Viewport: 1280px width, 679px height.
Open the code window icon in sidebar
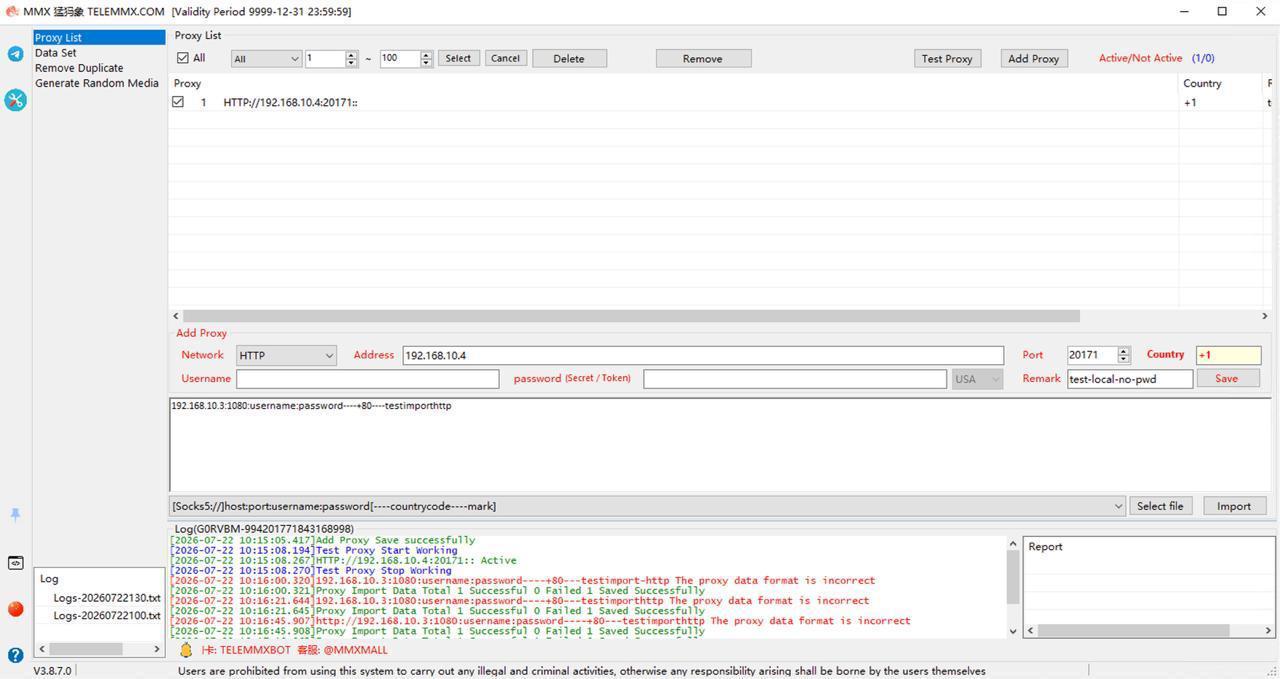(15, 563)
